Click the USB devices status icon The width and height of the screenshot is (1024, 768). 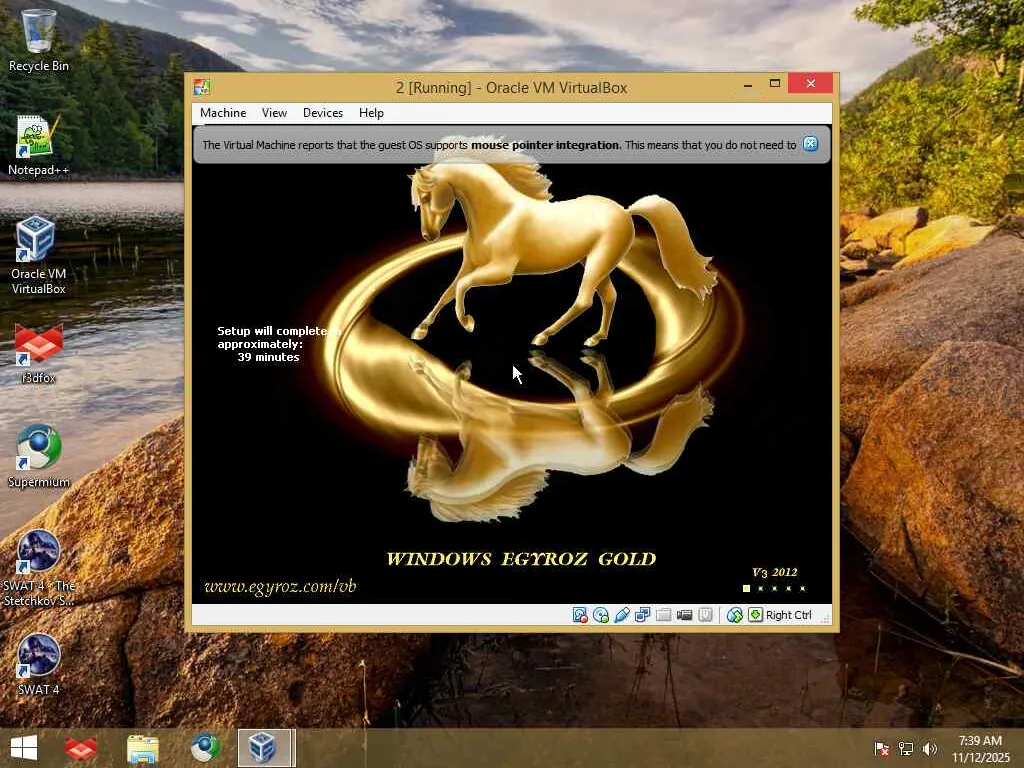(x=622, y=615)
